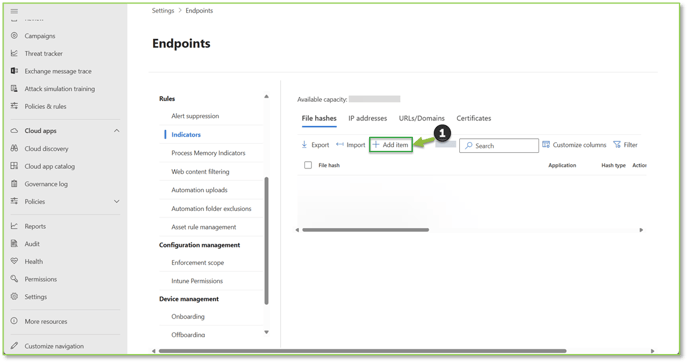The width and height of the screenshot is (688, 363).
Task: Open the Governance log clipboard icon
Action: coord(14,183)
